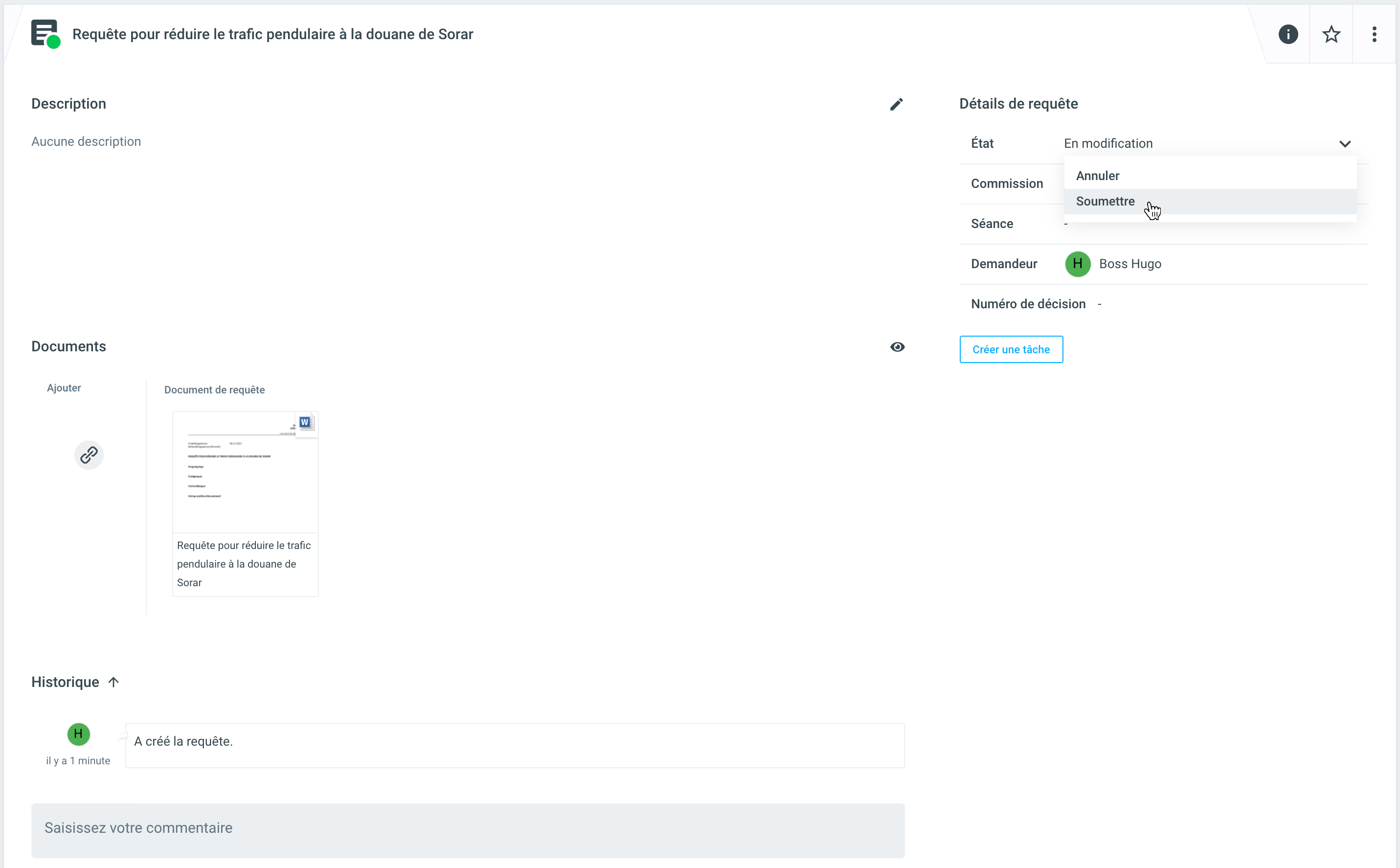Screen dimensions: 1400x868
Task: Open the En modification state selector
Action: coord(1108,143)
